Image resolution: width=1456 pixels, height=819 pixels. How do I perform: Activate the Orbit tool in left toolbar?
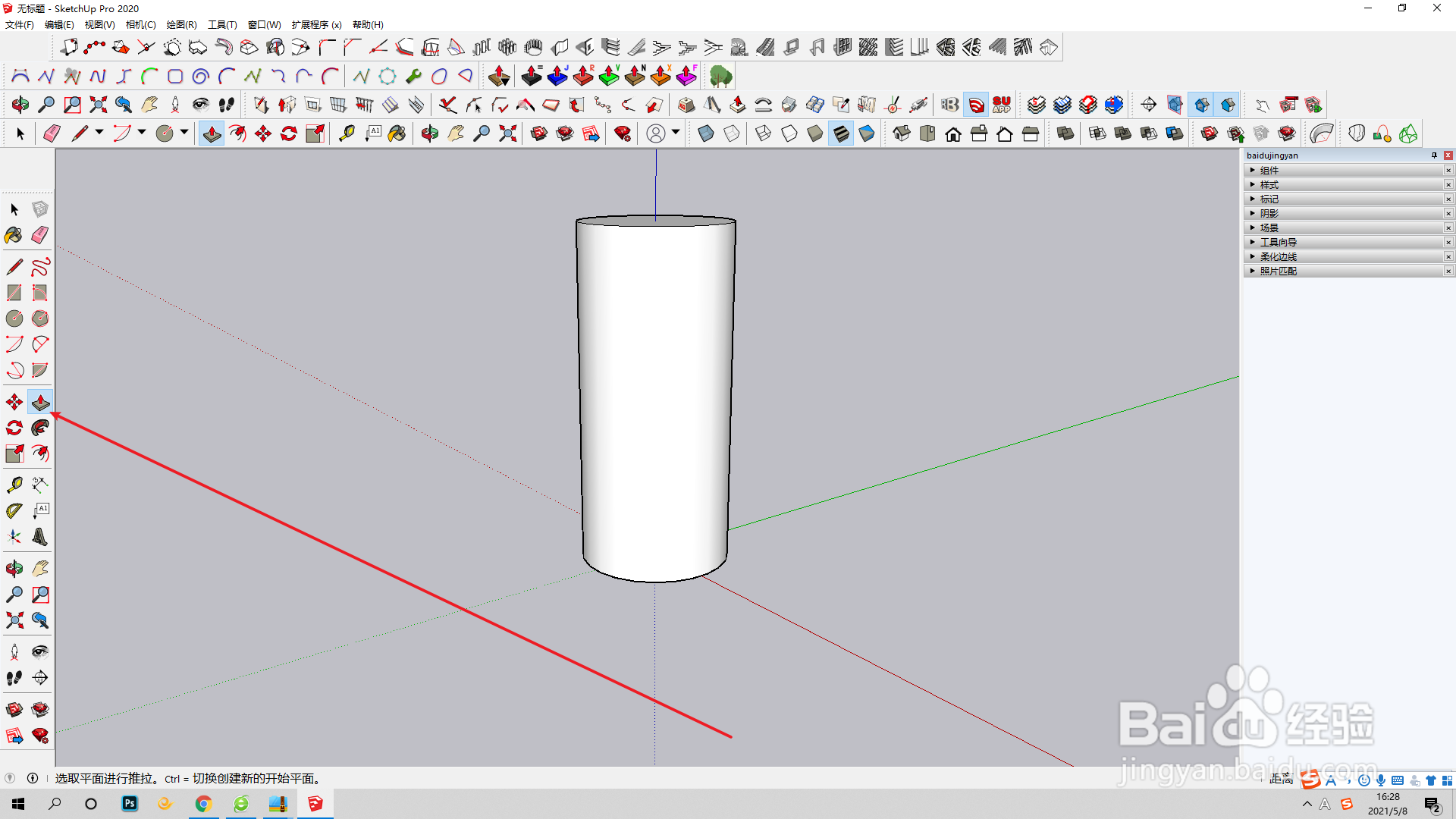[14, 569]
